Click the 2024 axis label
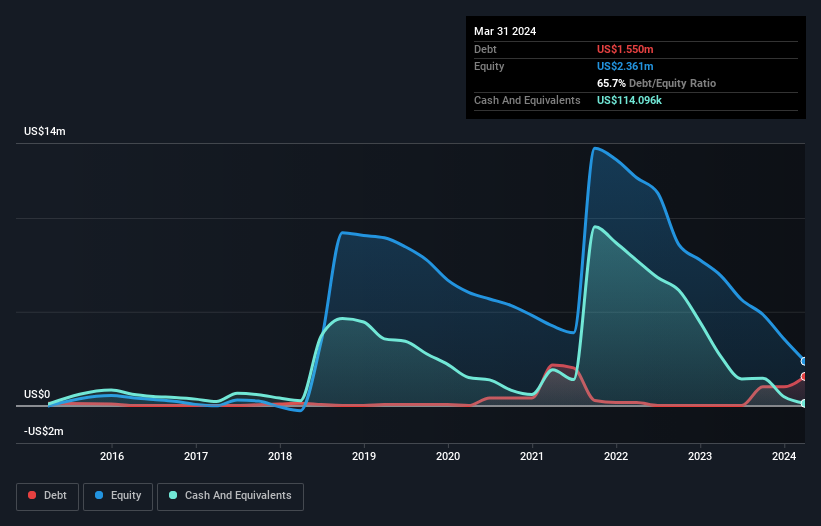 [x=784, y=456]
